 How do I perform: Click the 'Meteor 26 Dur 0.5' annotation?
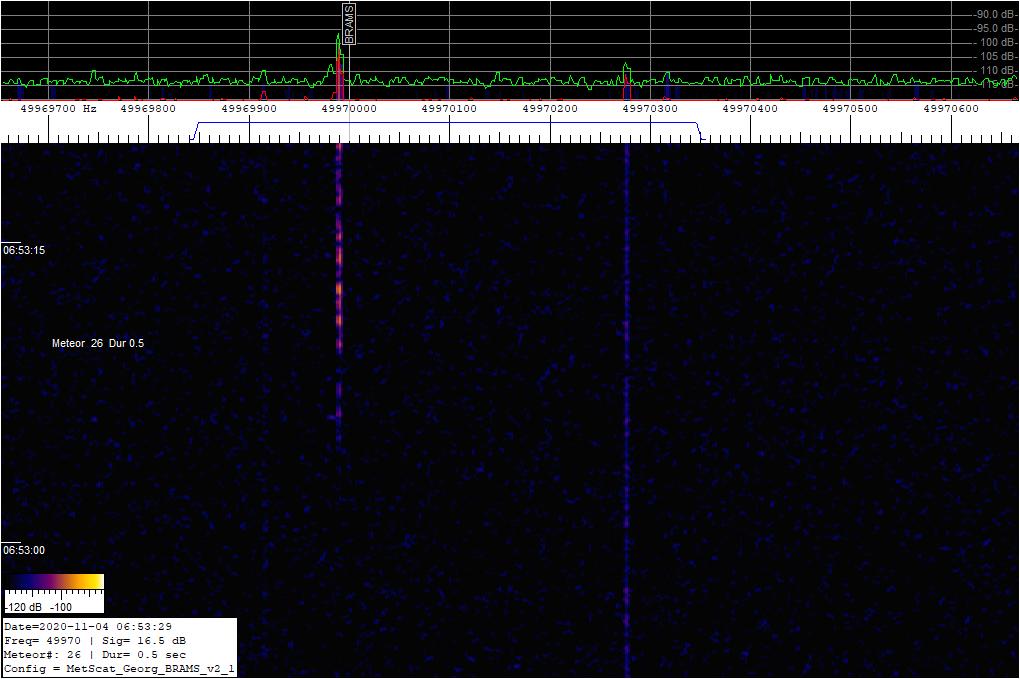[x=98, y=343]
